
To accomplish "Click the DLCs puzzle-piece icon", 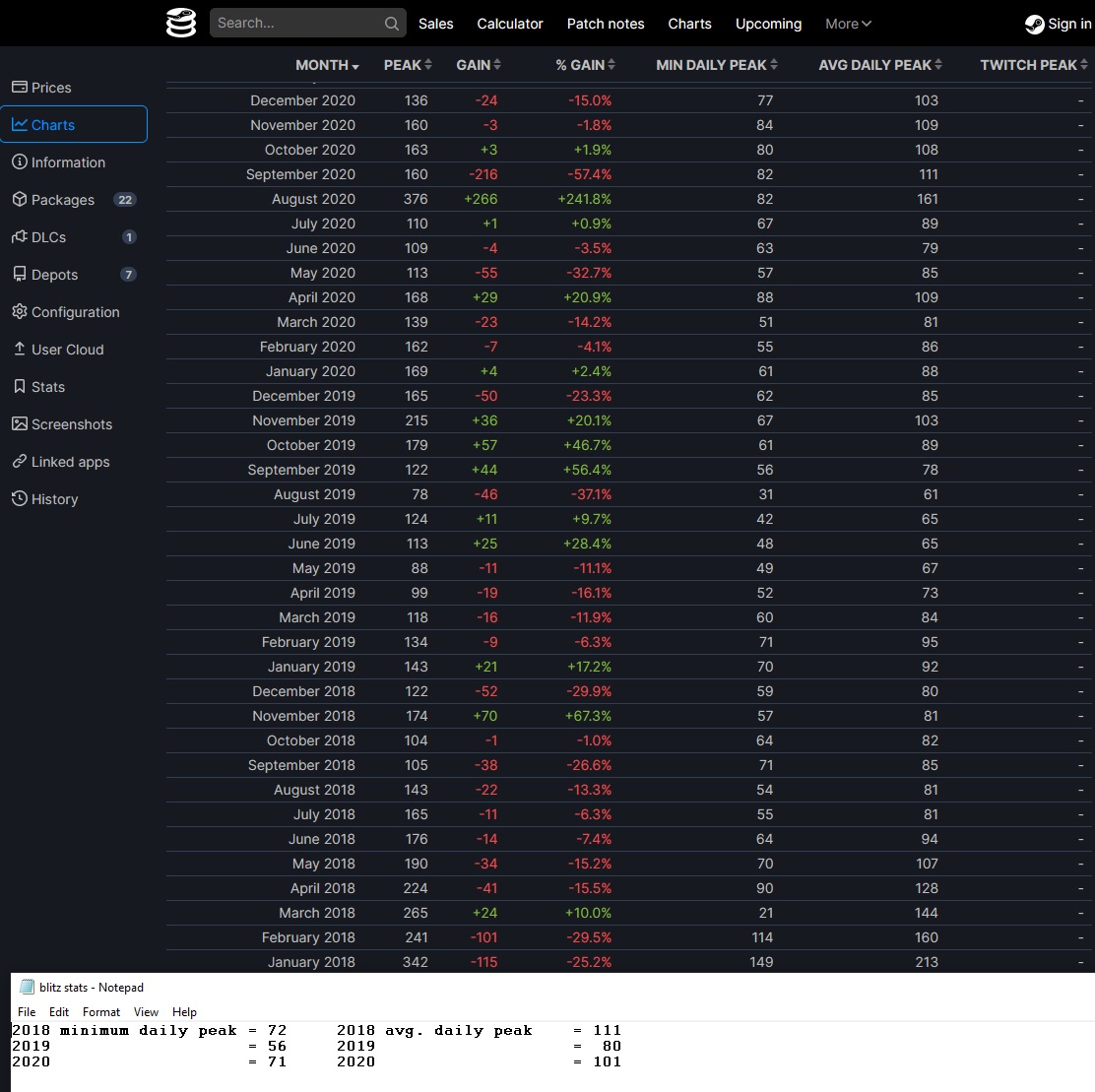I will pyautogui.click(x=20, y=236).
